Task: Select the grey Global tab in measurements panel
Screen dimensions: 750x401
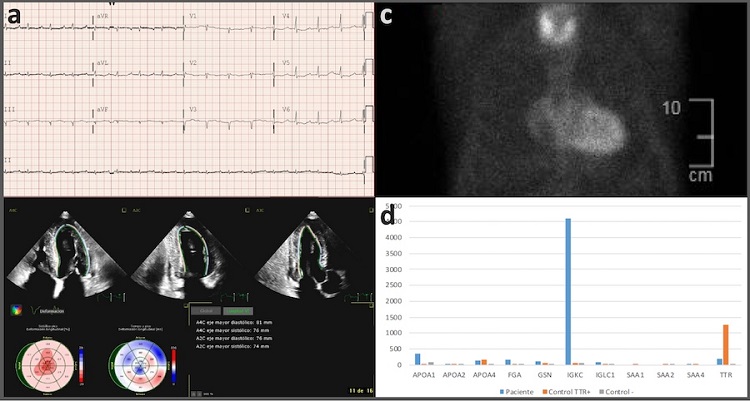Action: click(x=202, y=312)
